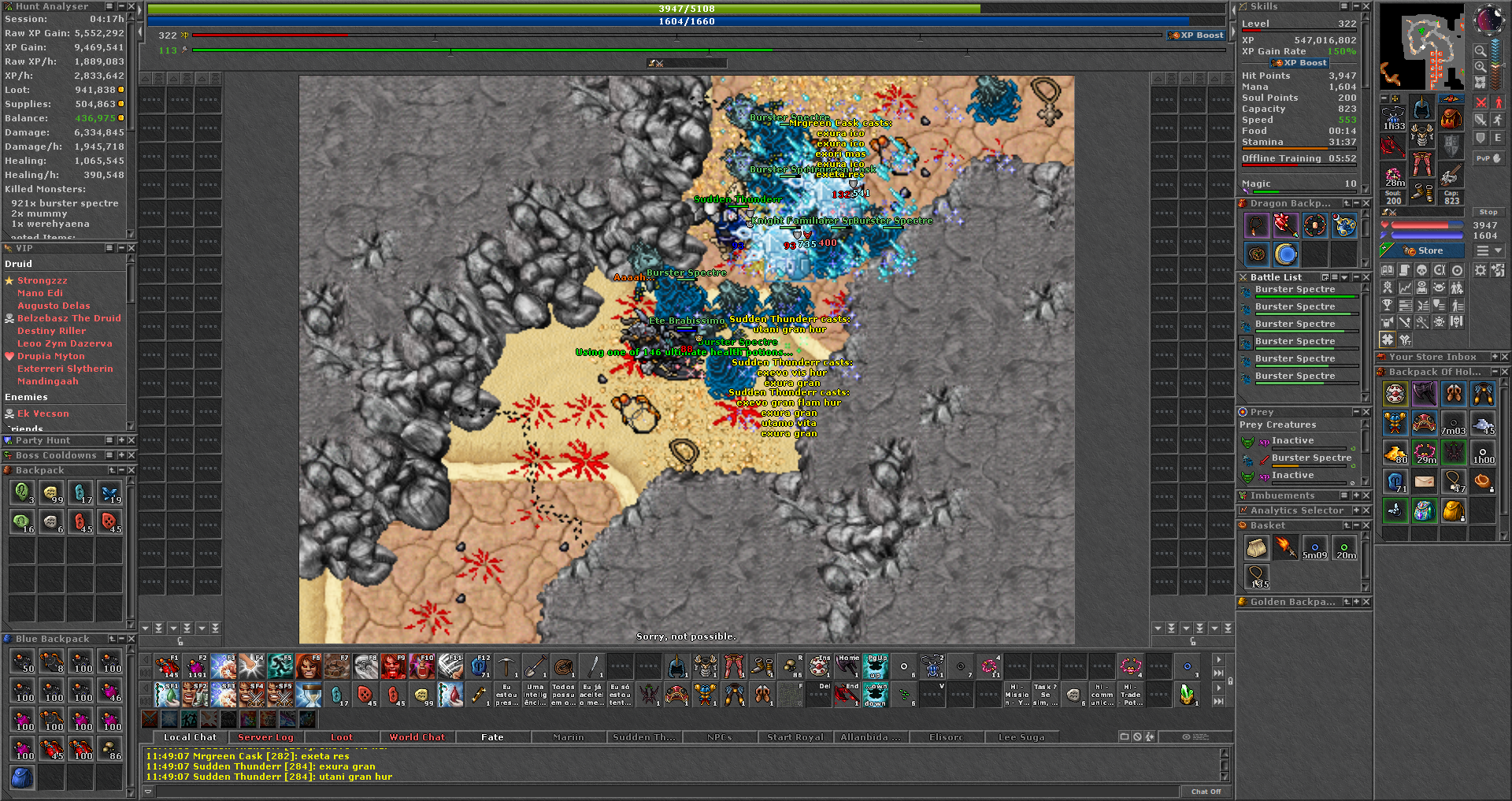The image size is (1512, 801).
Task: Expand Your Store Inbox panel
Action: pyautogui.click(x=1493, y=357)
